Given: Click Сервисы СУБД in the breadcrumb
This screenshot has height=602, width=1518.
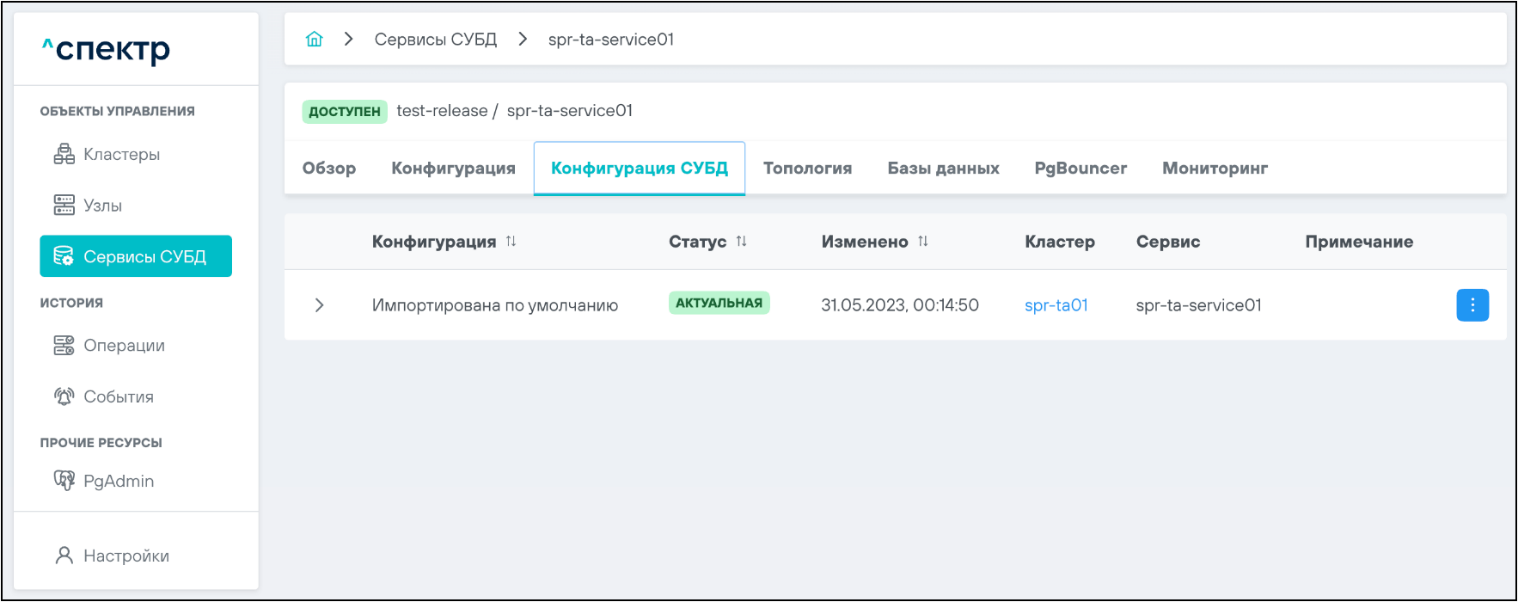Looking at the screenshot, I should pos(435,40).
